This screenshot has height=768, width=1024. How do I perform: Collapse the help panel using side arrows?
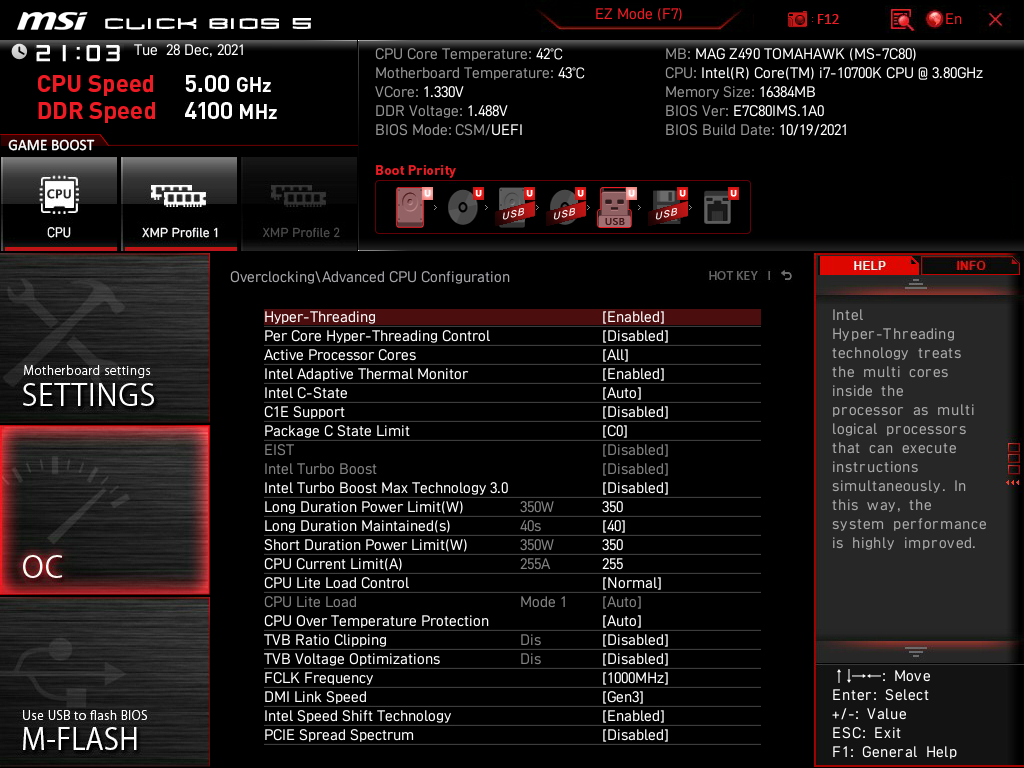point(1013,483)
